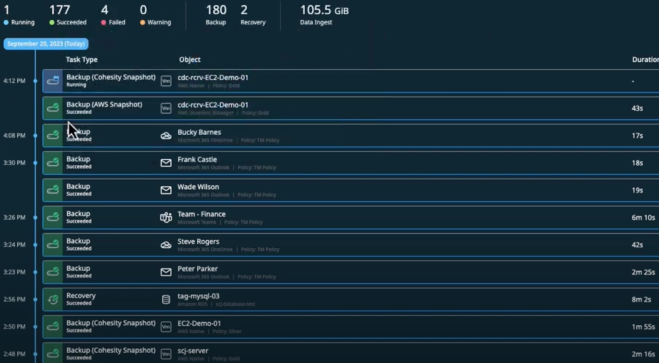Click the Recovery task type label

(81, 296)
